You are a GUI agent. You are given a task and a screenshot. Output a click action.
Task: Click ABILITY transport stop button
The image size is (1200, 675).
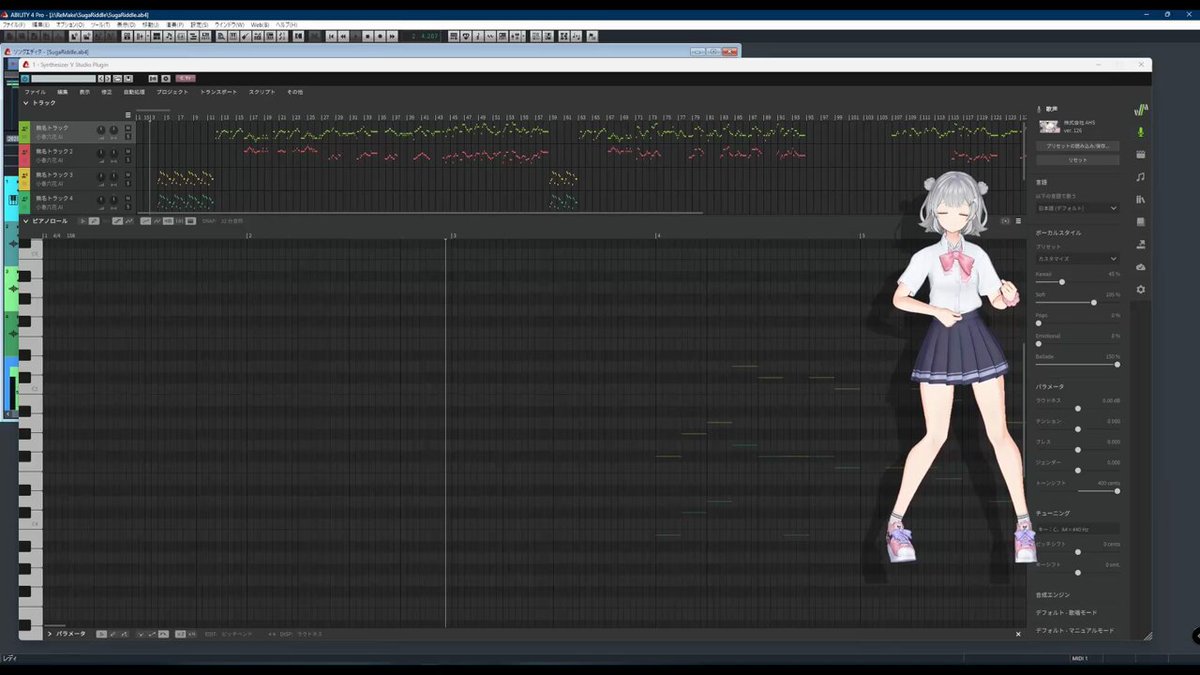click(367, 36)
